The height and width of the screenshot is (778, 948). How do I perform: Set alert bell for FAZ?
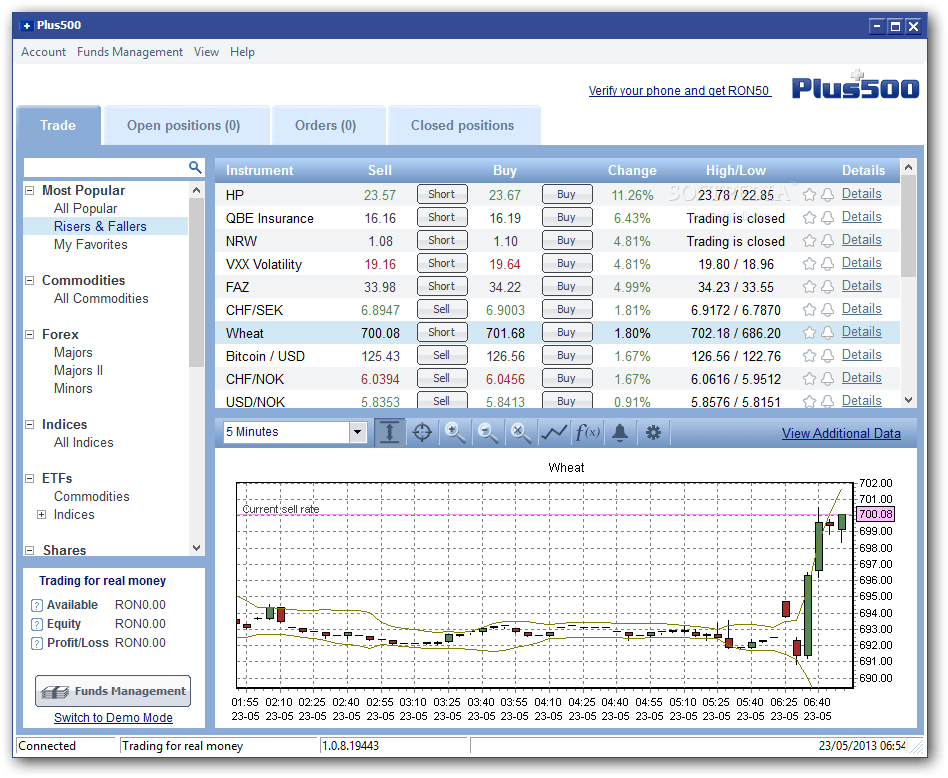point(828,287)
